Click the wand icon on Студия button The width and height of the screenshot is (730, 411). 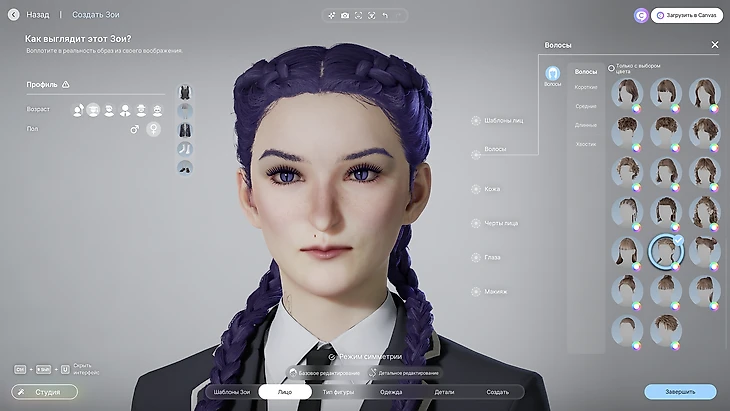(x=21, y=392)
